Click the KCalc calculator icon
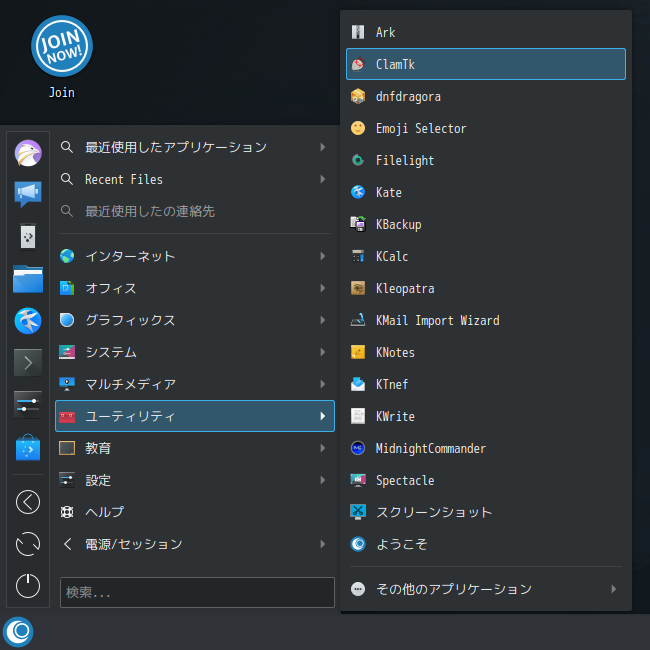Screen dimensions: 650x650 coord(358,256)
